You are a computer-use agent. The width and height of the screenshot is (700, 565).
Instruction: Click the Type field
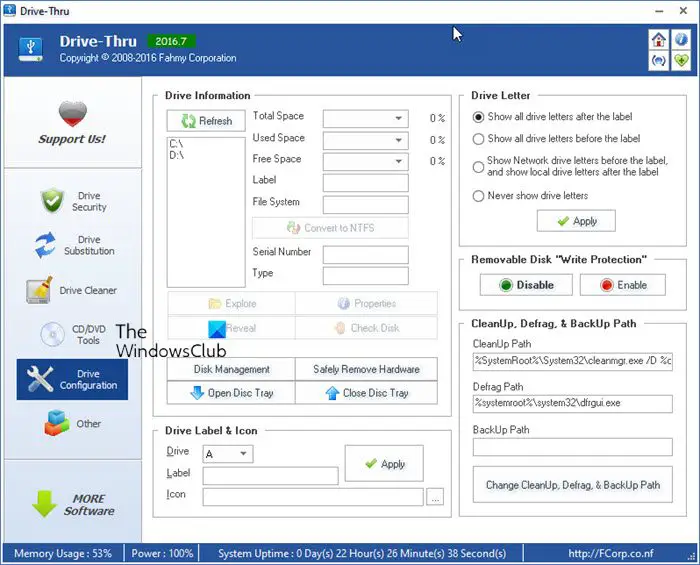coord(366,276)
